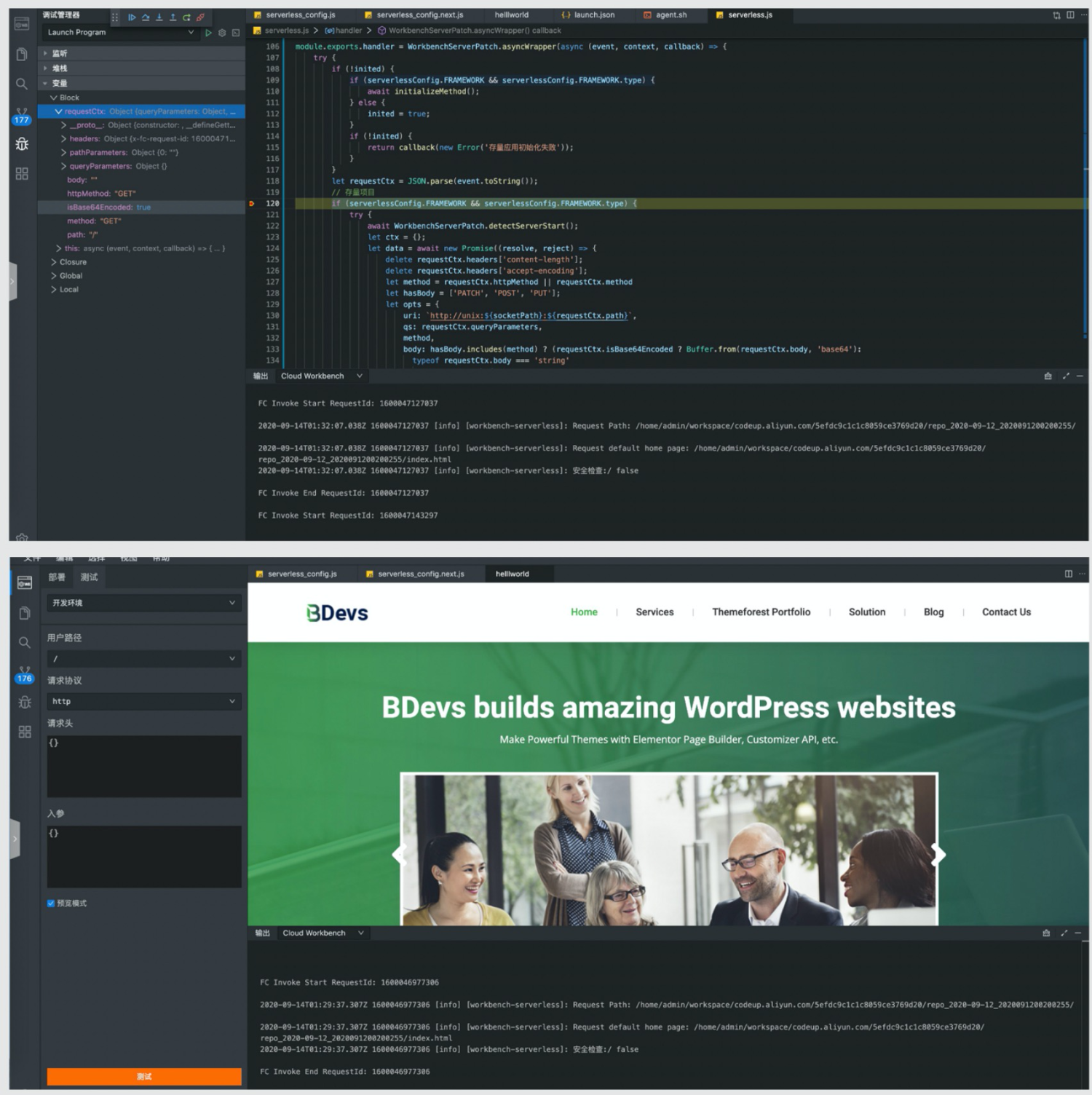Open the Launch Program configuration dropdown
The height and width of the screenshot is (1095, 1092).
pyautogui.click(x=121, y=33)
